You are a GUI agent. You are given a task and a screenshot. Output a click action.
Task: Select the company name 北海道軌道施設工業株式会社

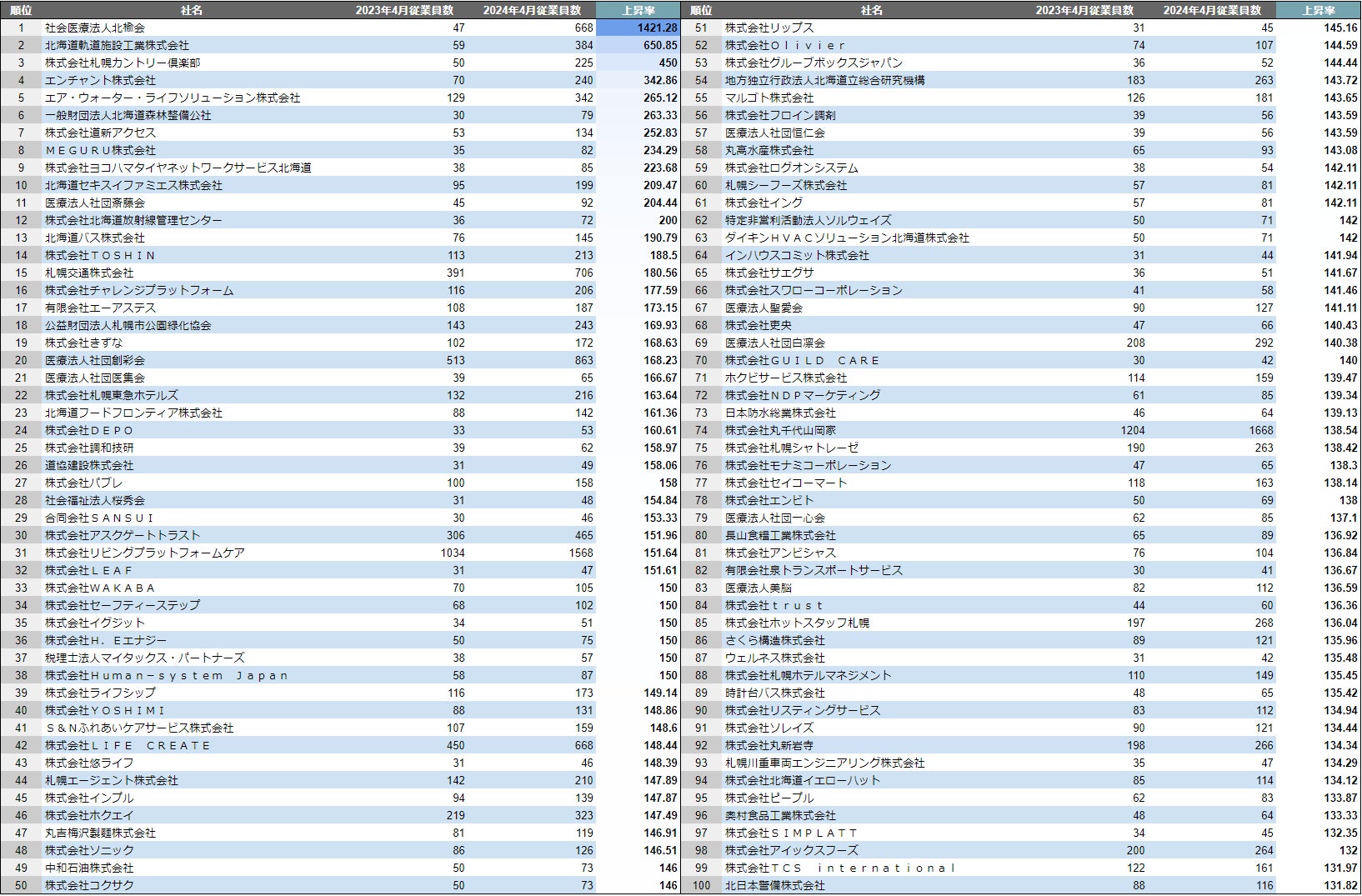[x=117, y=45]
